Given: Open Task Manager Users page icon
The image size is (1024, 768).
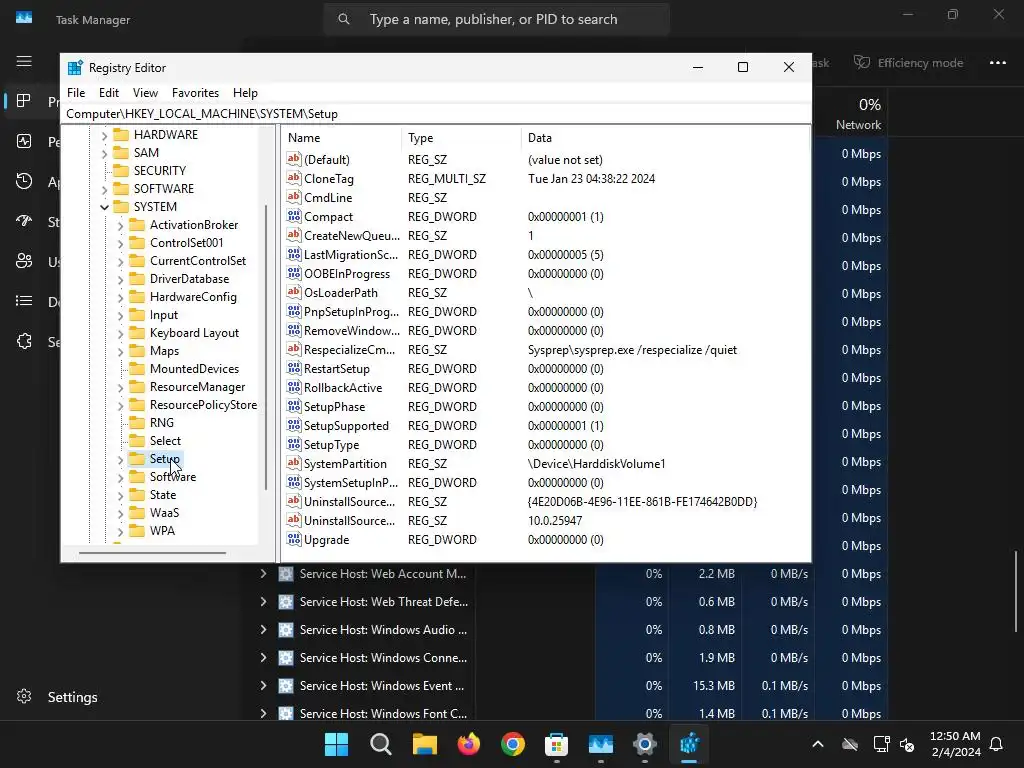Looking at the screenshot, I should point(24,261).
